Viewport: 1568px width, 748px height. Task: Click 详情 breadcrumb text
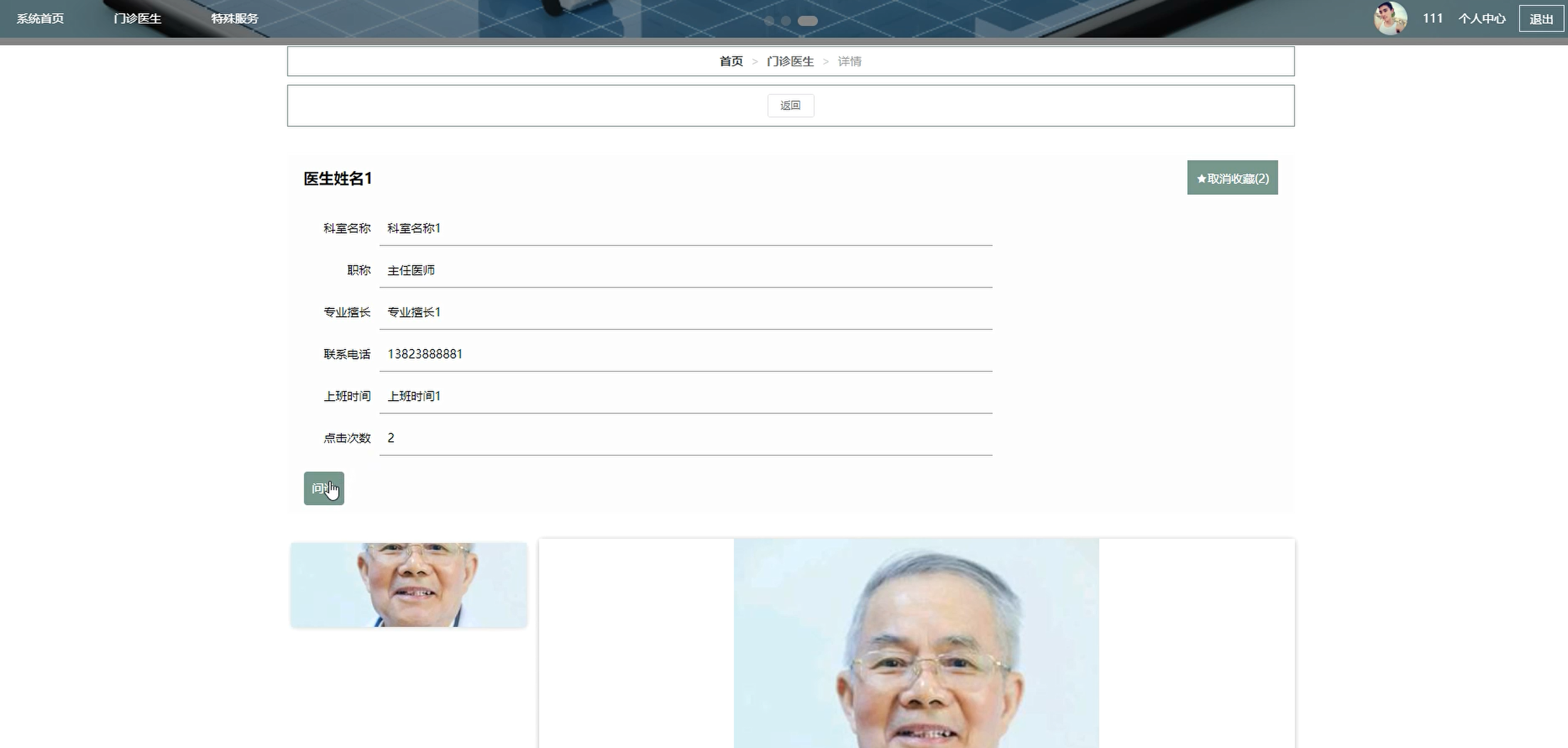[849, 61]
